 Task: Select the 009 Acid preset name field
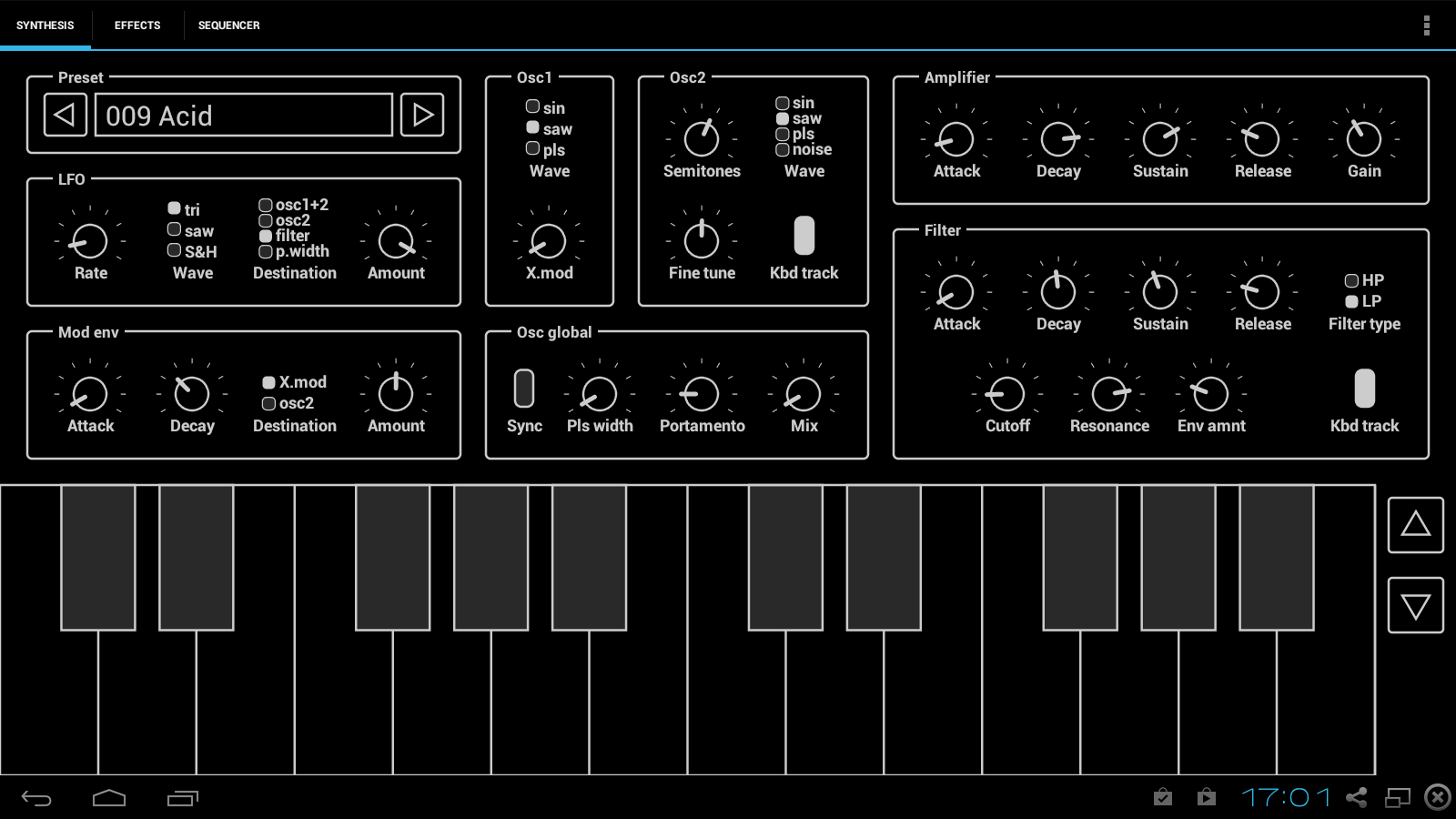click(x=244, y=115)
